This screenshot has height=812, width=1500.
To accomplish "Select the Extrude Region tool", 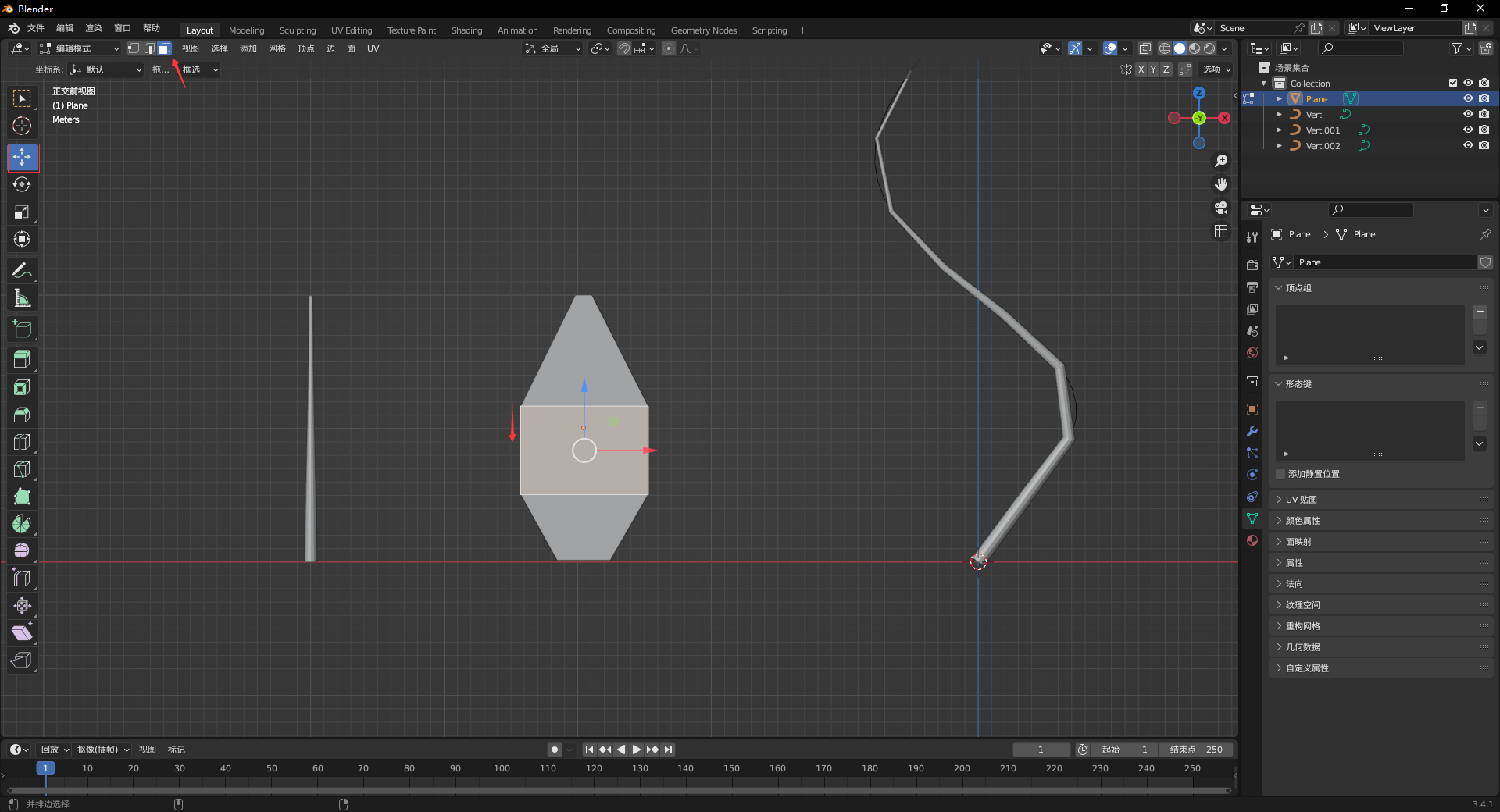I will [22, 360].
